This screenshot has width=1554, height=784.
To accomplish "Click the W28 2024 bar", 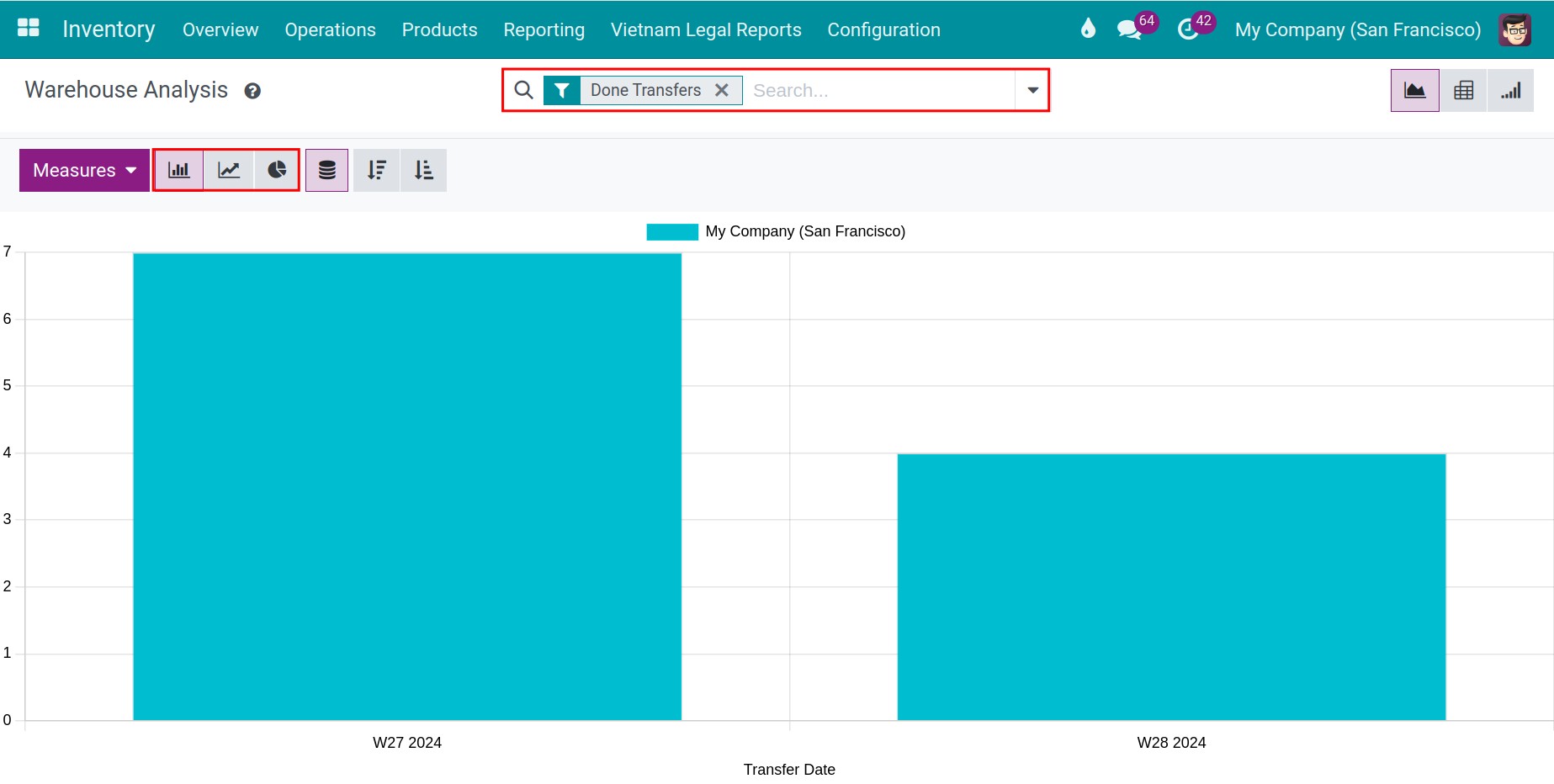I will (1171, 587).
